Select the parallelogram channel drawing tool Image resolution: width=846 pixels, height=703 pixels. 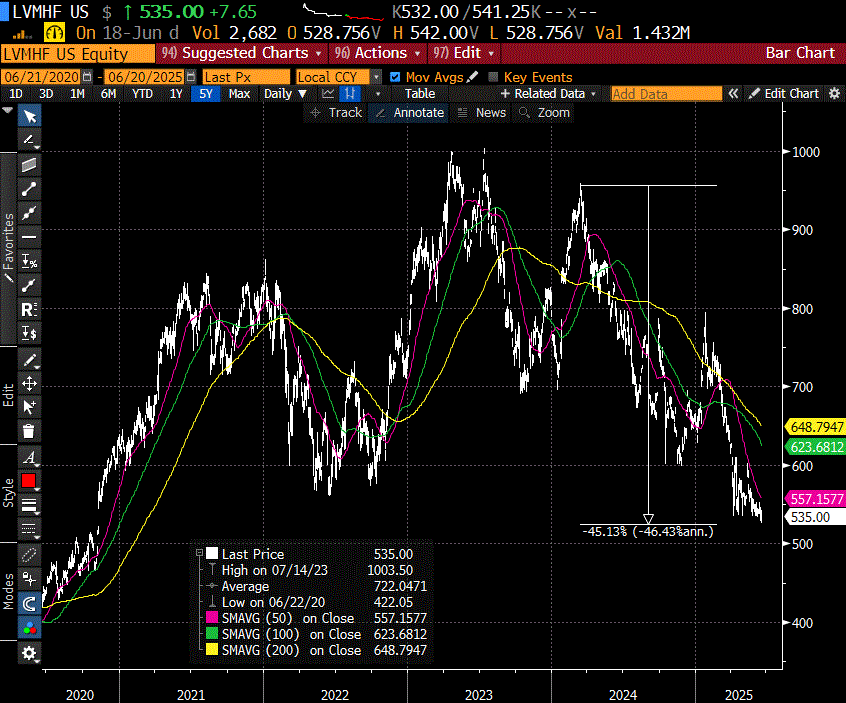click(29, 165)
